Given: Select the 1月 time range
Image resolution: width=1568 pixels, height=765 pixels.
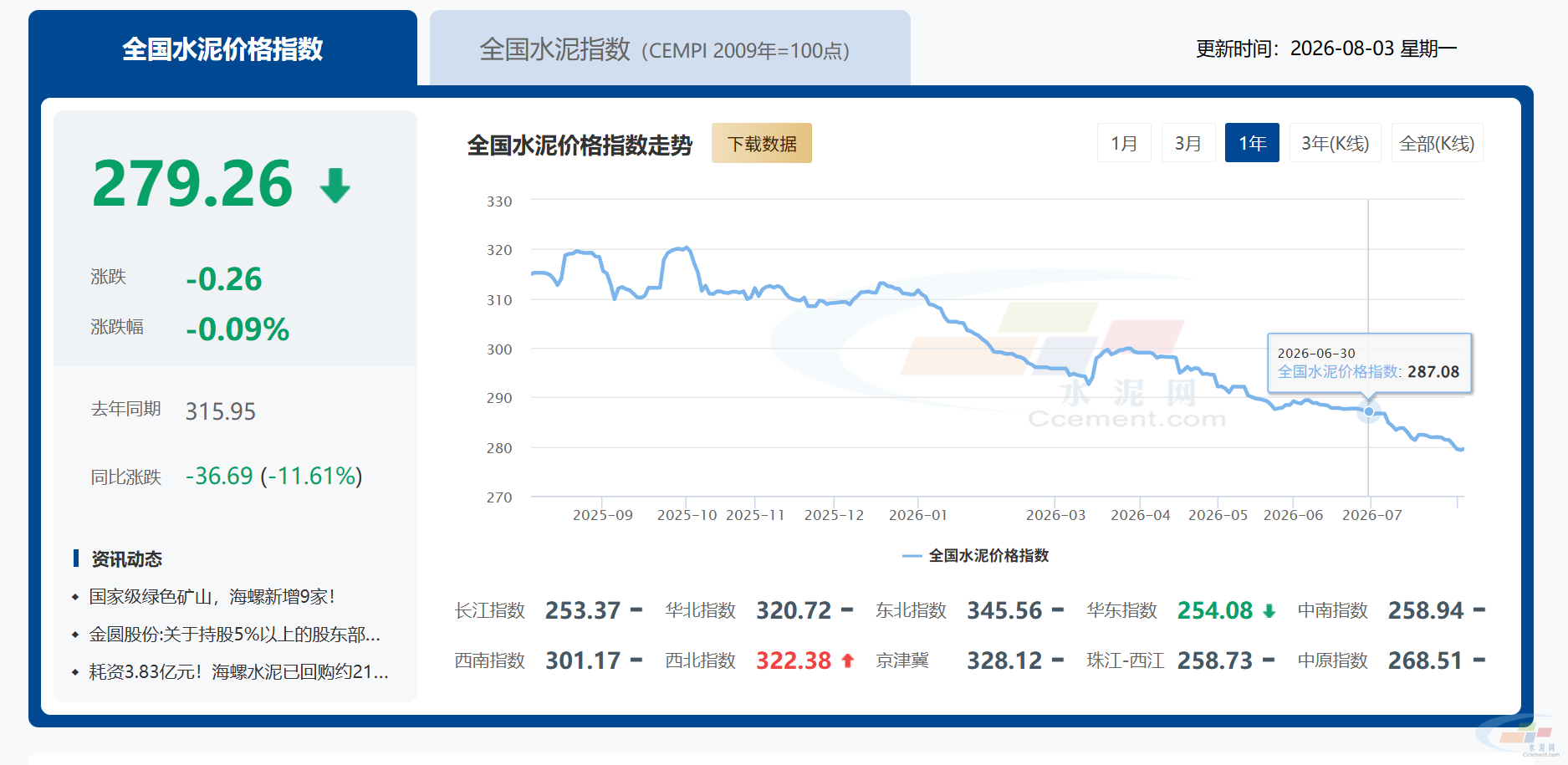Looking at the screenshot, I should (x=1124, y=143).
